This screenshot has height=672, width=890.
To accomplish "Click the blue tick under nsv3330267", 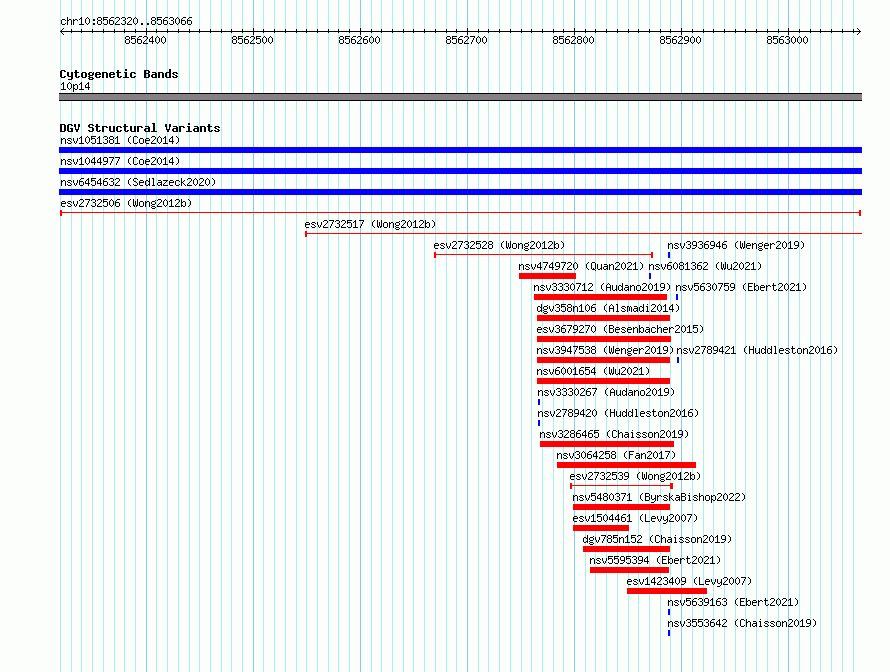I will 539,402.
